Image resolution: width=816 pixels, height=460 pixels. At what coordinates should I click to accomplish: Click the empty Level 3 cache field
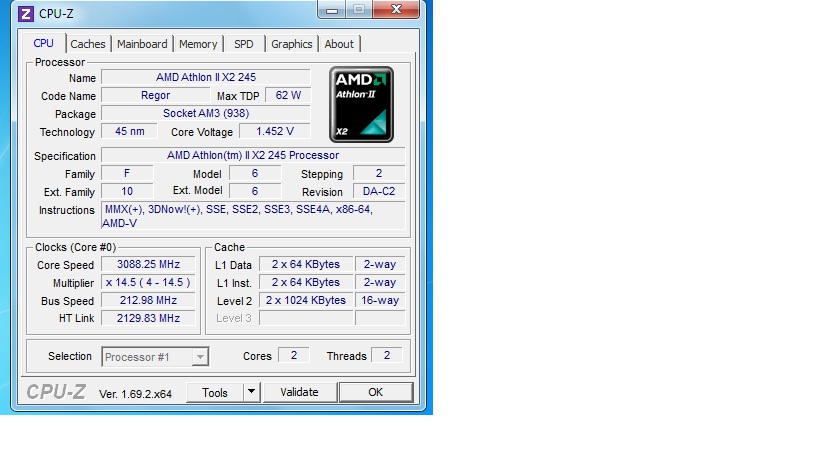[x=306, y=318]
